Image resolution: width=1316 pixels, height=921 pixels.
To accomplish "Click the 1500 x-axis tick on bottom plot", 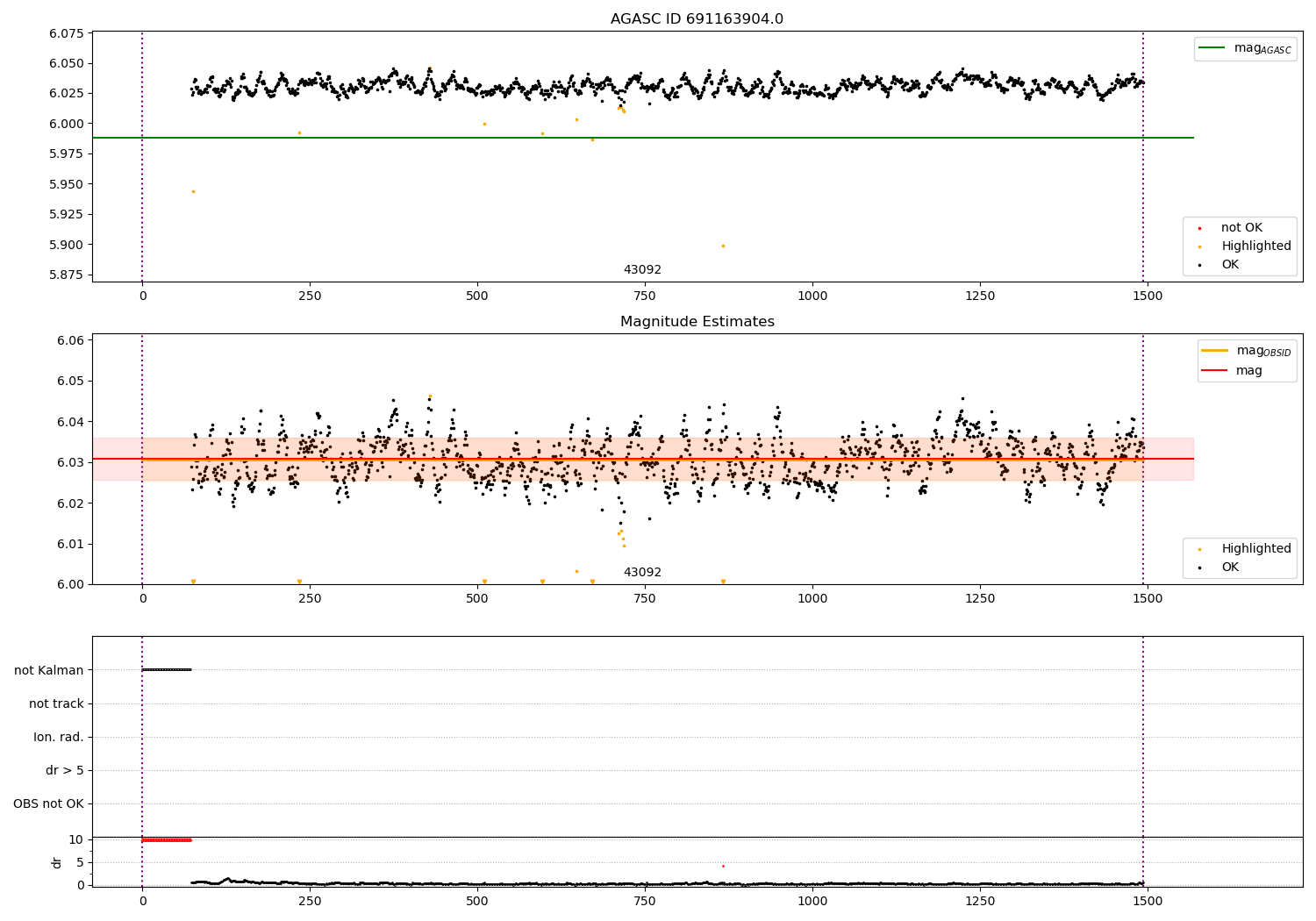I will pyautogui.click(x=1148, y=901).
